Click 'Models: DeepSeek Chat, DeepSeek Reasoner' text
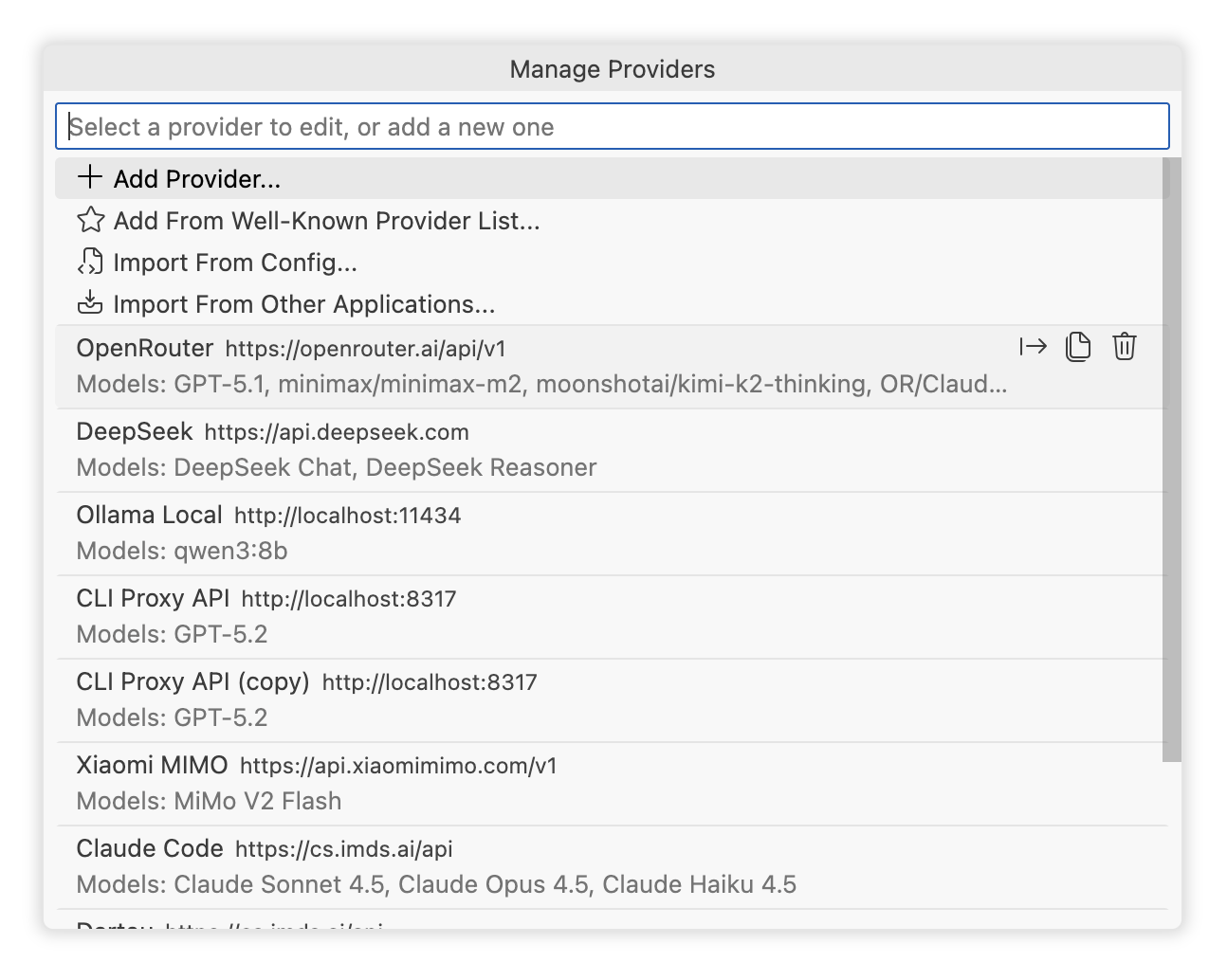1227x980 pixels. click(337, 467)
